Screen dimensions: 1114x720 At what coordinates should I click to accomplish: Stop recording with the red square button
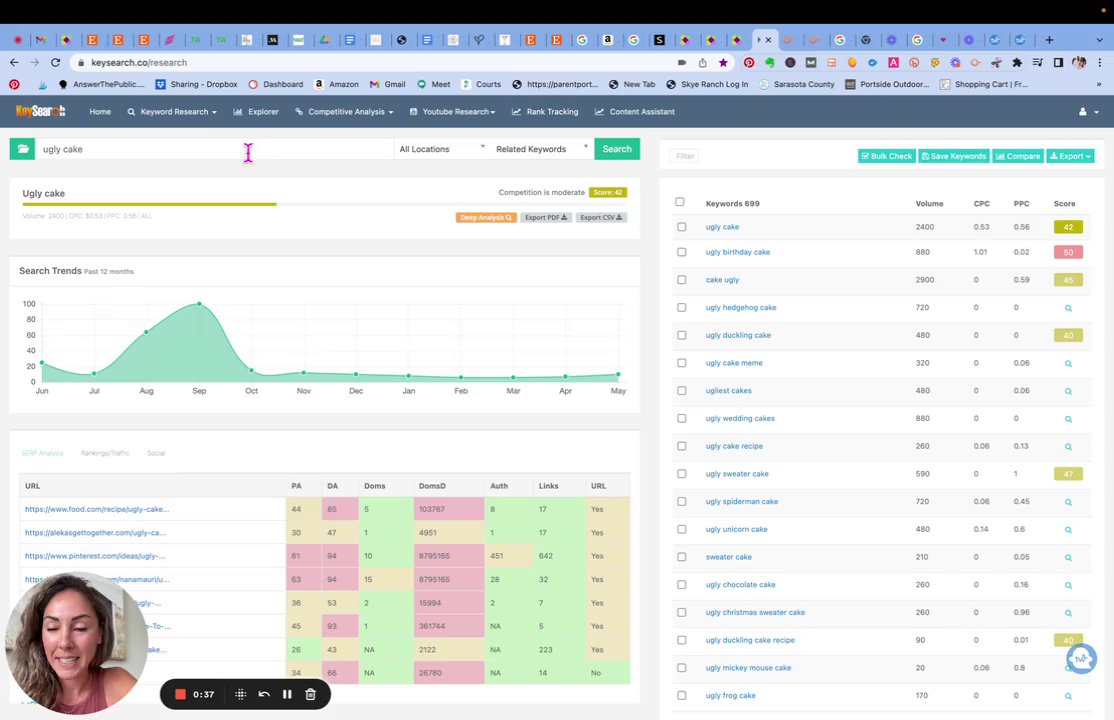(180, 694)
